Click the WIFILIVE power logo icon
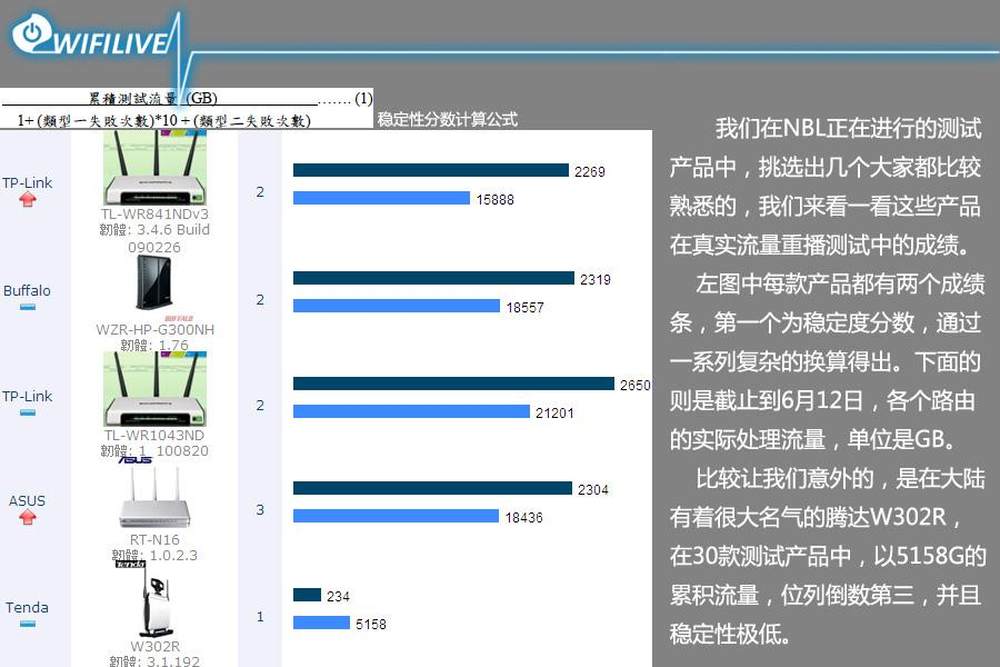The height and width of the screenshot is (667, 1000). click(31, 33)
